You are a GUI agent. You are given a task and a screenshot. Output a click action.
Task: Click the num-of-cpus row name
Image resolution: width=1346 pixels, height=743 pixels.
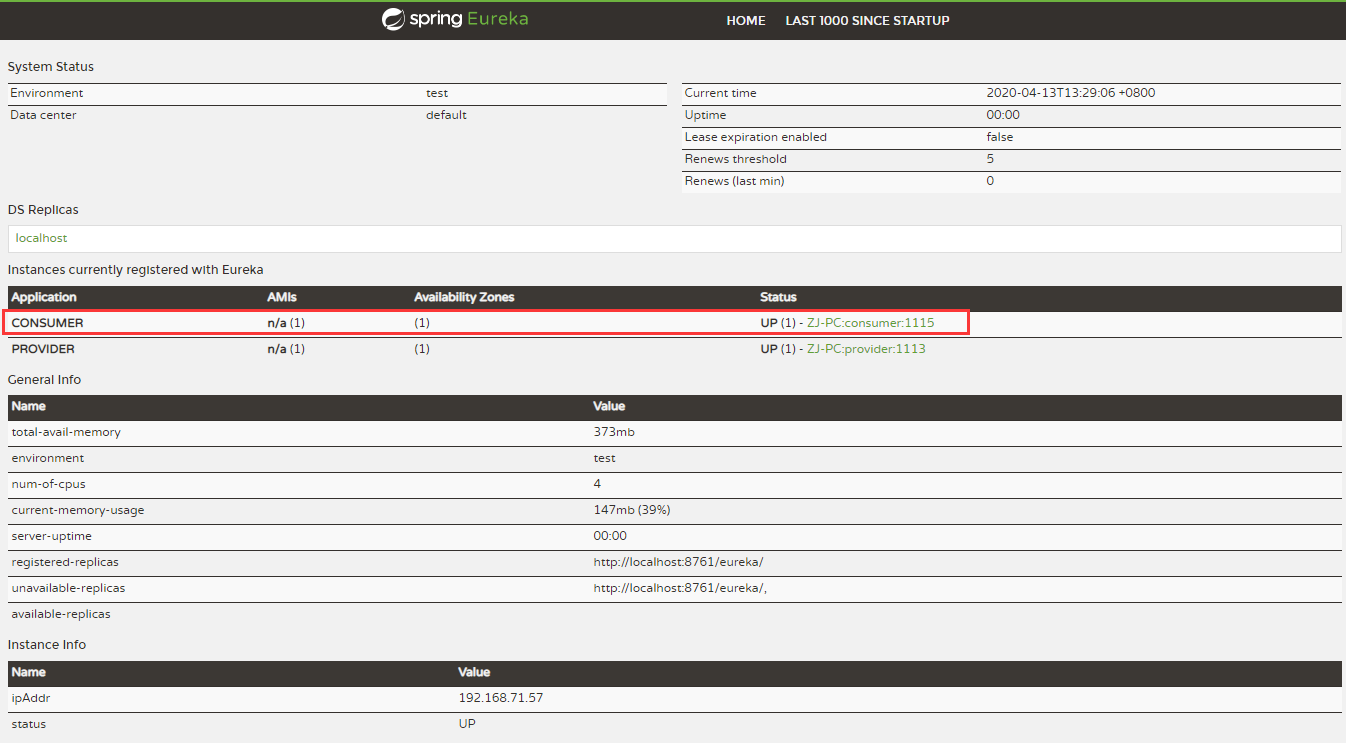(x=48, y=484)
